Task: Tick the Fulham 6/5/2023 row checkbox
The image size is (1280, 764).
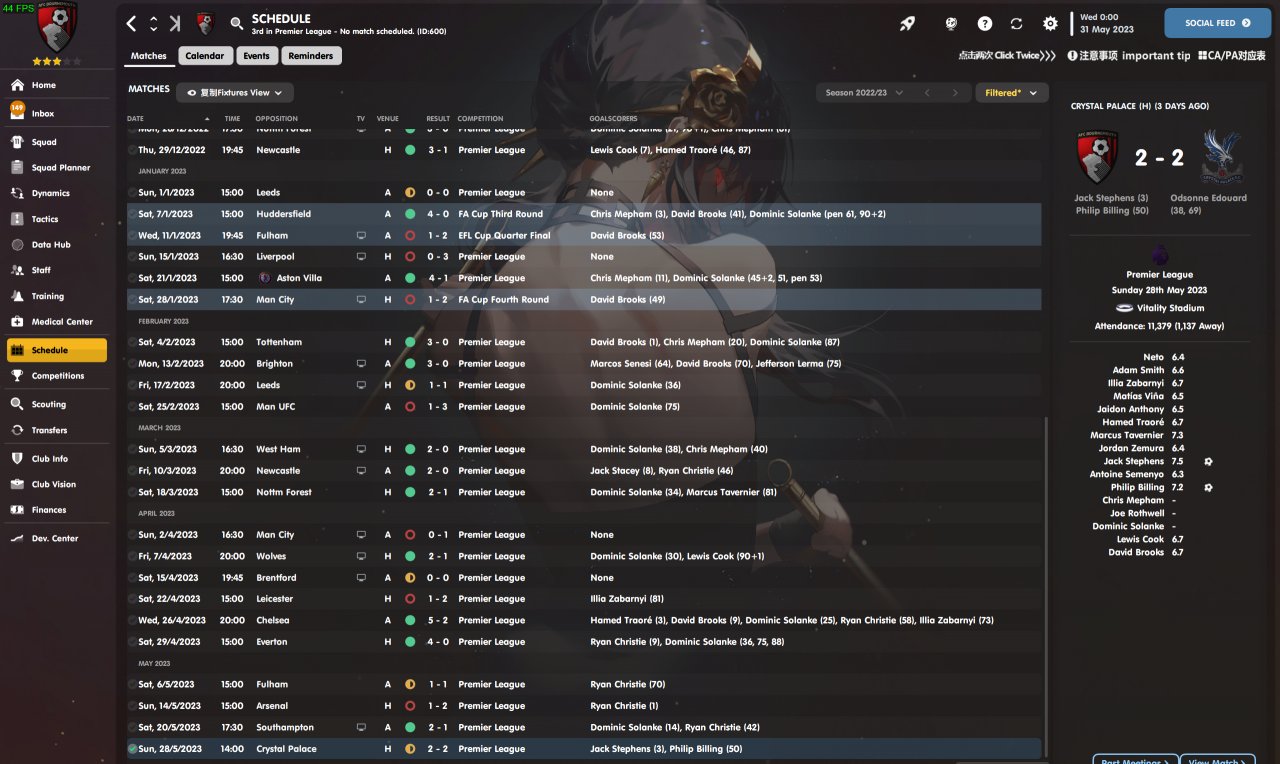Action: (x=133, y=685)
